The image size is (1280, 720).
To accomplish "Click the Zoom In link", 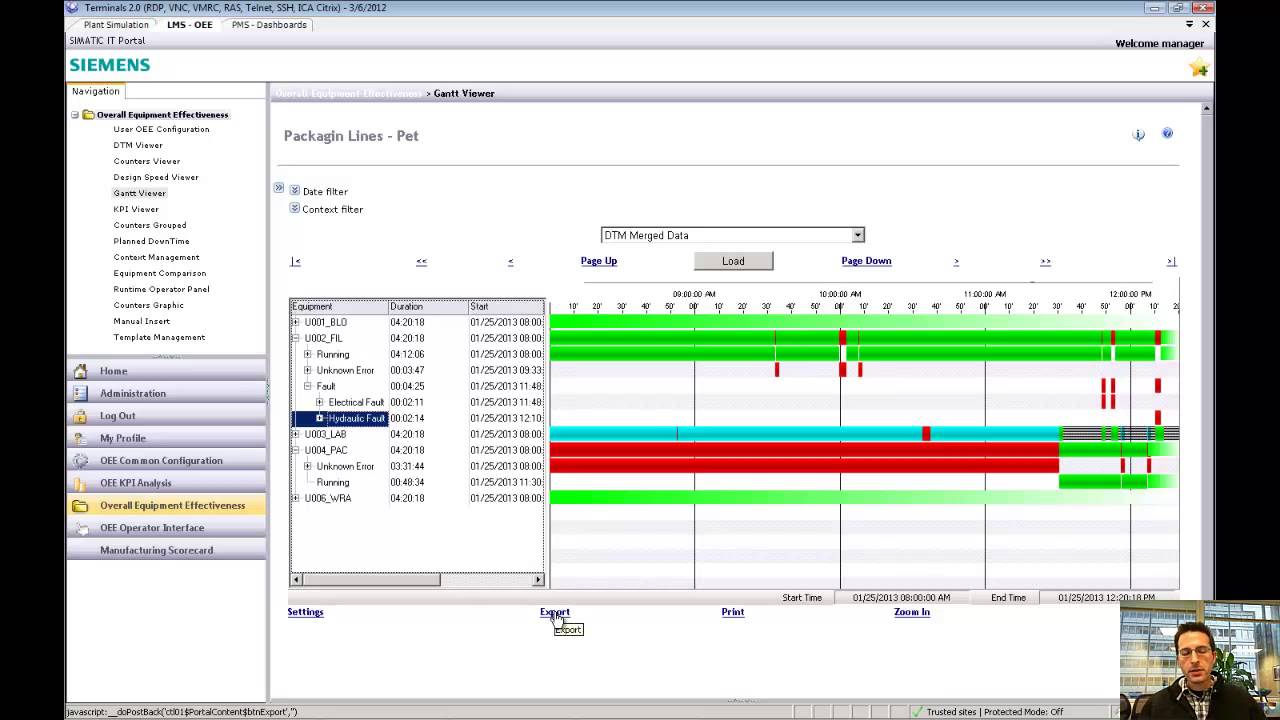I will tap(912, 612).
